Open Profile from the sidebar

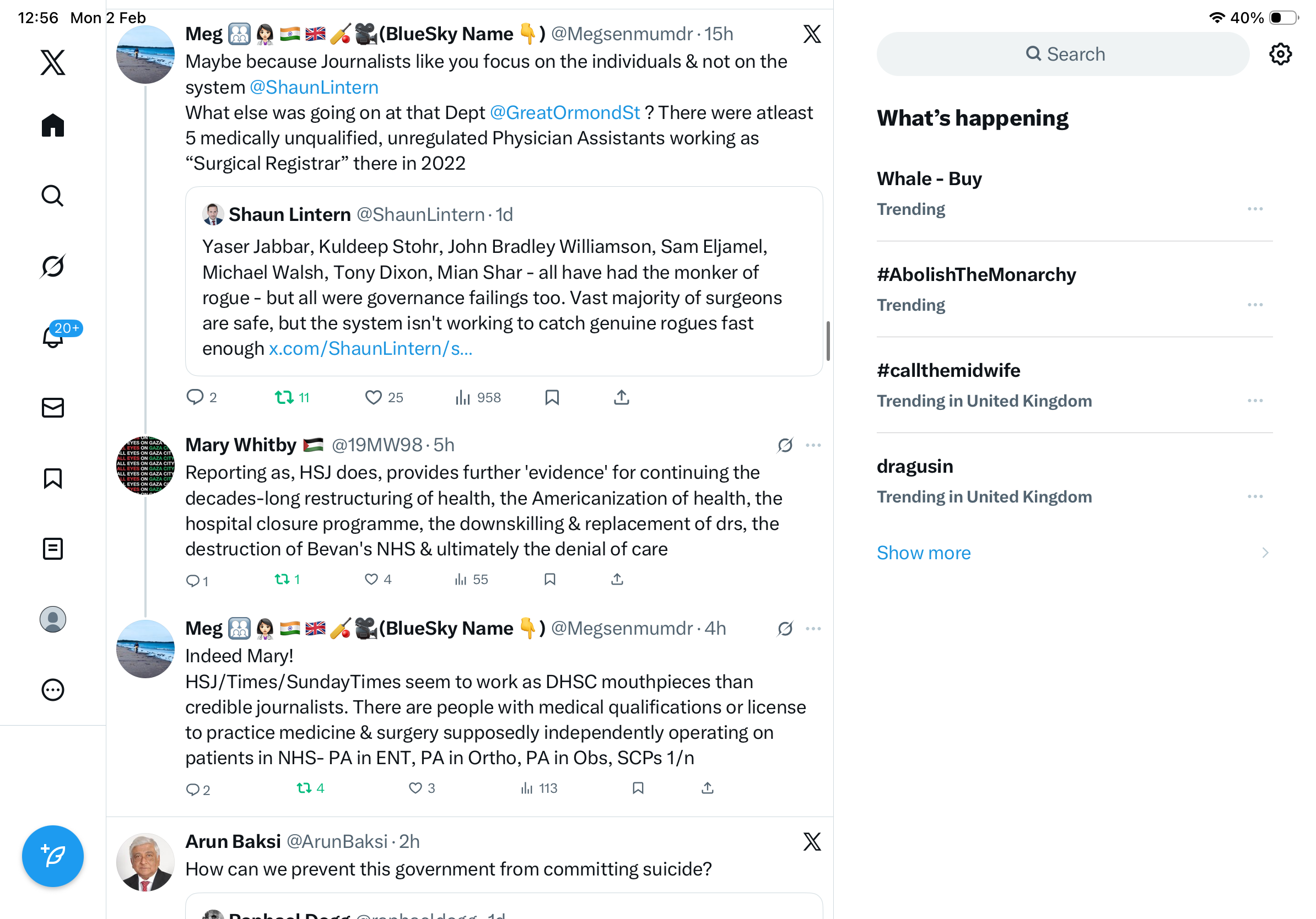coord(53,619)
